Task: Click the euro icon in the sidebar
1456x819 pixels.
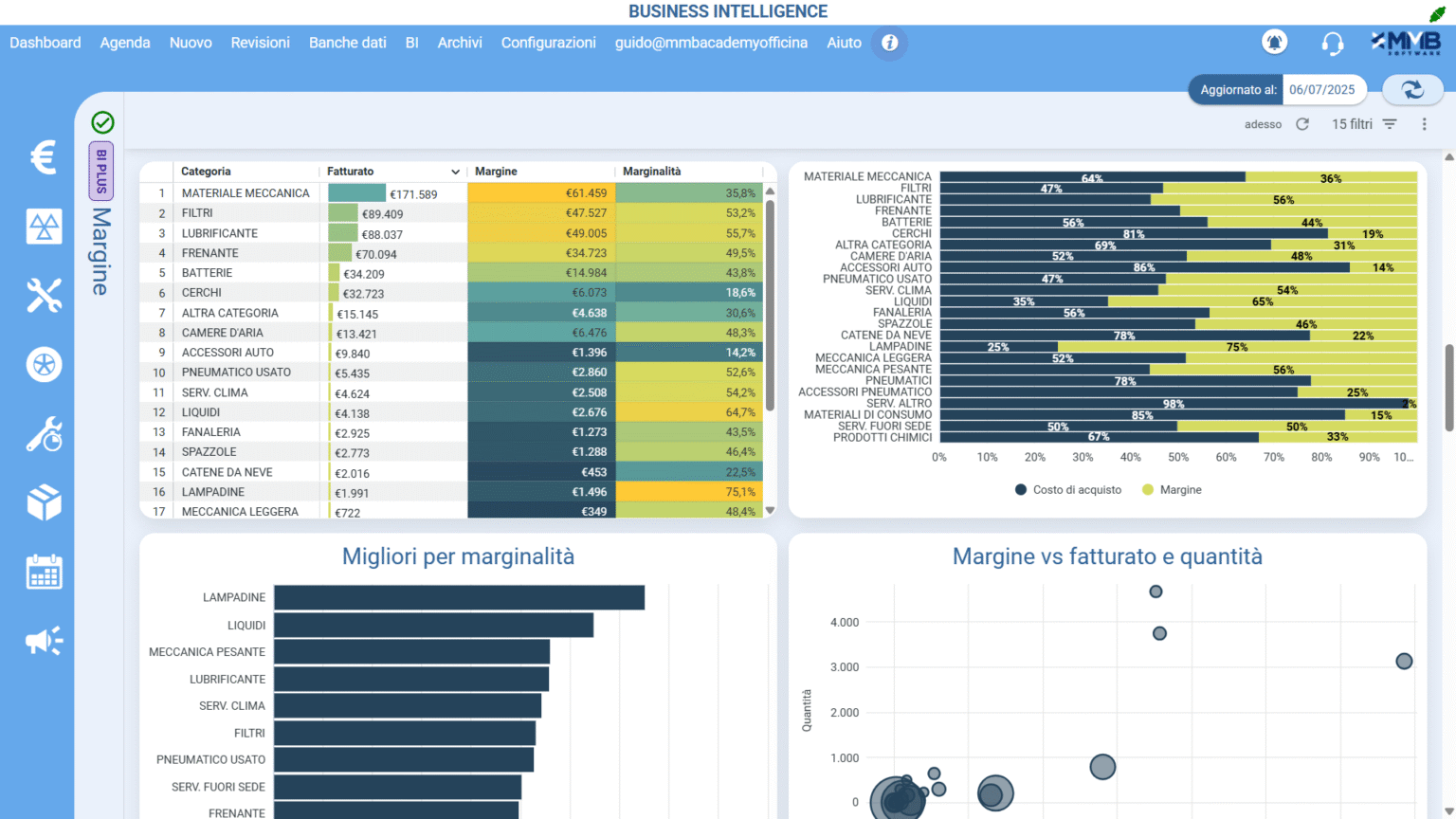Action: pos(44,157)
